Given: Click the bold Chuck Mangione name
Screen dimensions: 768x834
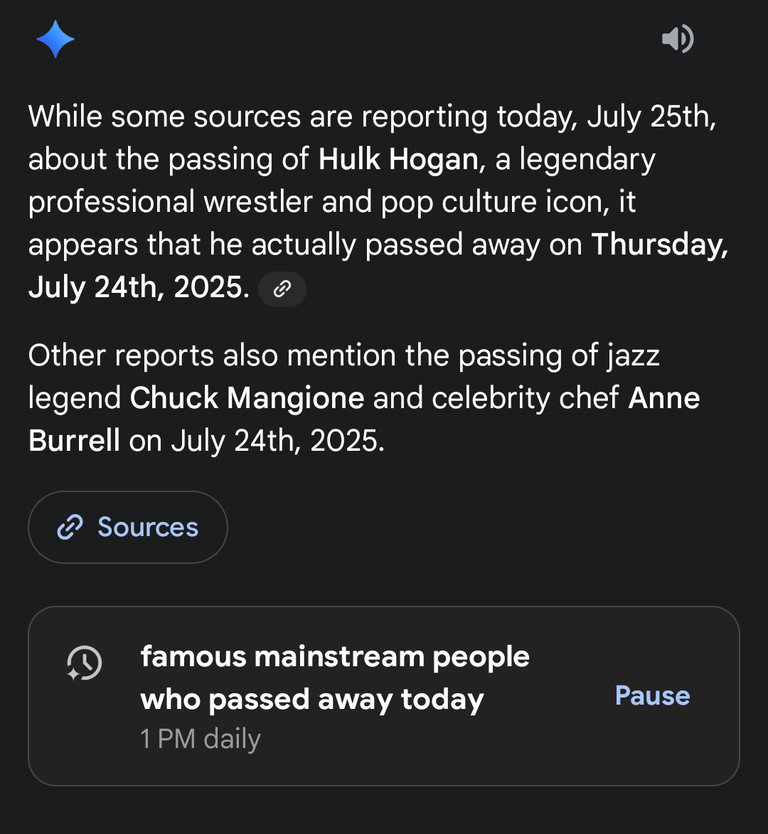Looking at the screenshot, I should pos(247,398).
